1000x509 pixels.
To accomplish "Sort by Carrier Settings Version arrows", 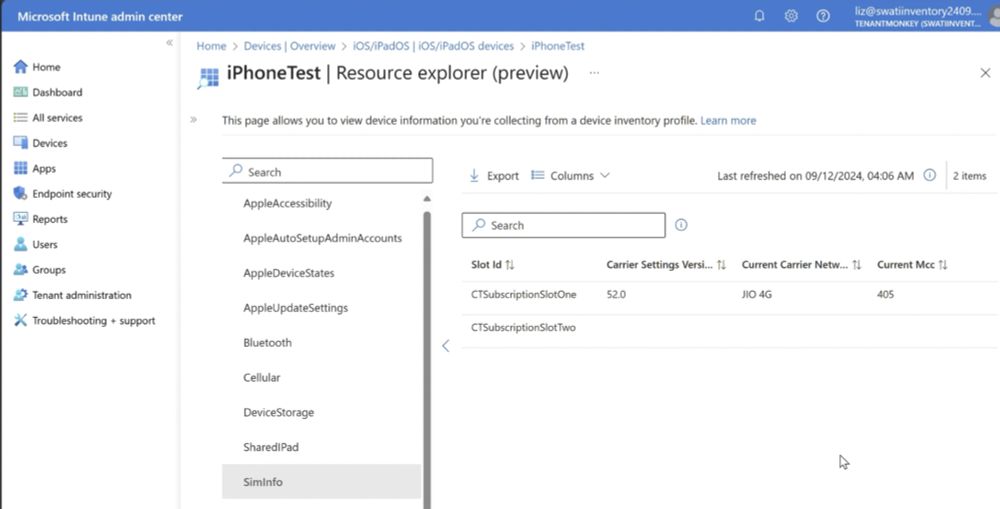I will tap(721, 265).
